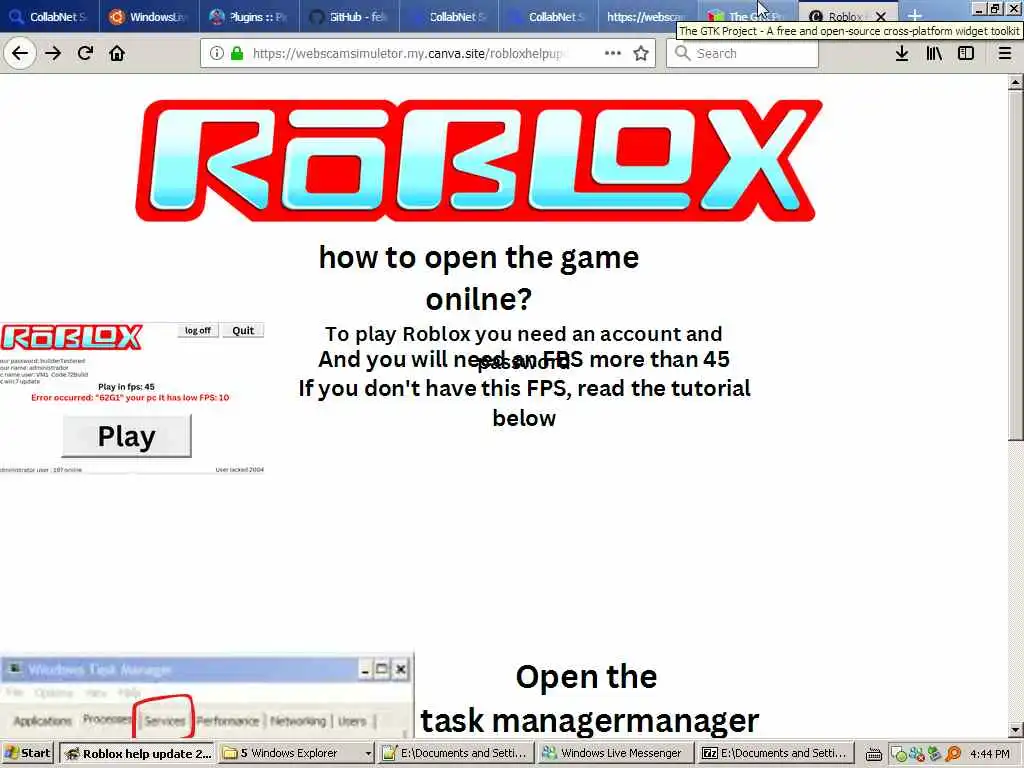Open the 5 Windows Explorer taskbar group
Image resolution: width=1024 pixels, height=768 pixels.
(296, 753)
